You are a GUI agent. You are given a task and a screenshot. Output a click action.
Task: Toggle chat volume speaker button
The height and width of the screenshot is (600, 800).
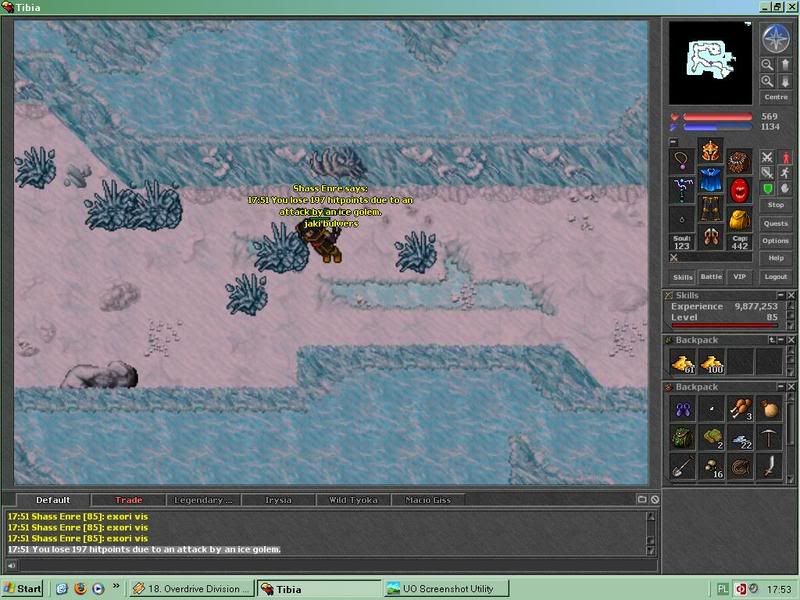pyautogui.click(x=11, y=565)
